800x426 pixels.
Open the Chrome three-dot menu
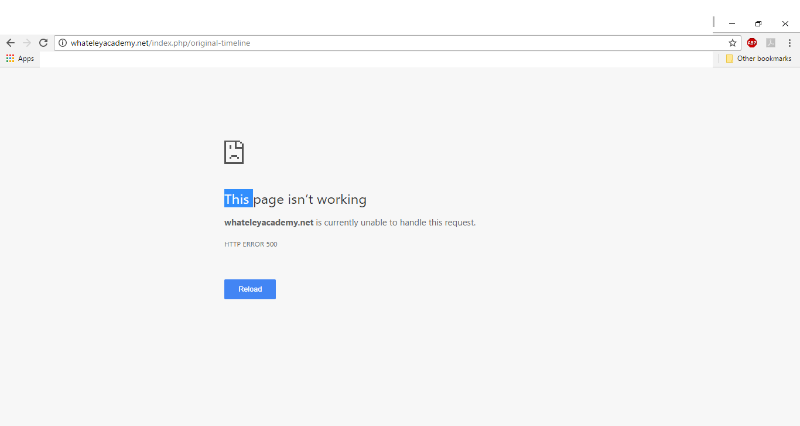789,43
